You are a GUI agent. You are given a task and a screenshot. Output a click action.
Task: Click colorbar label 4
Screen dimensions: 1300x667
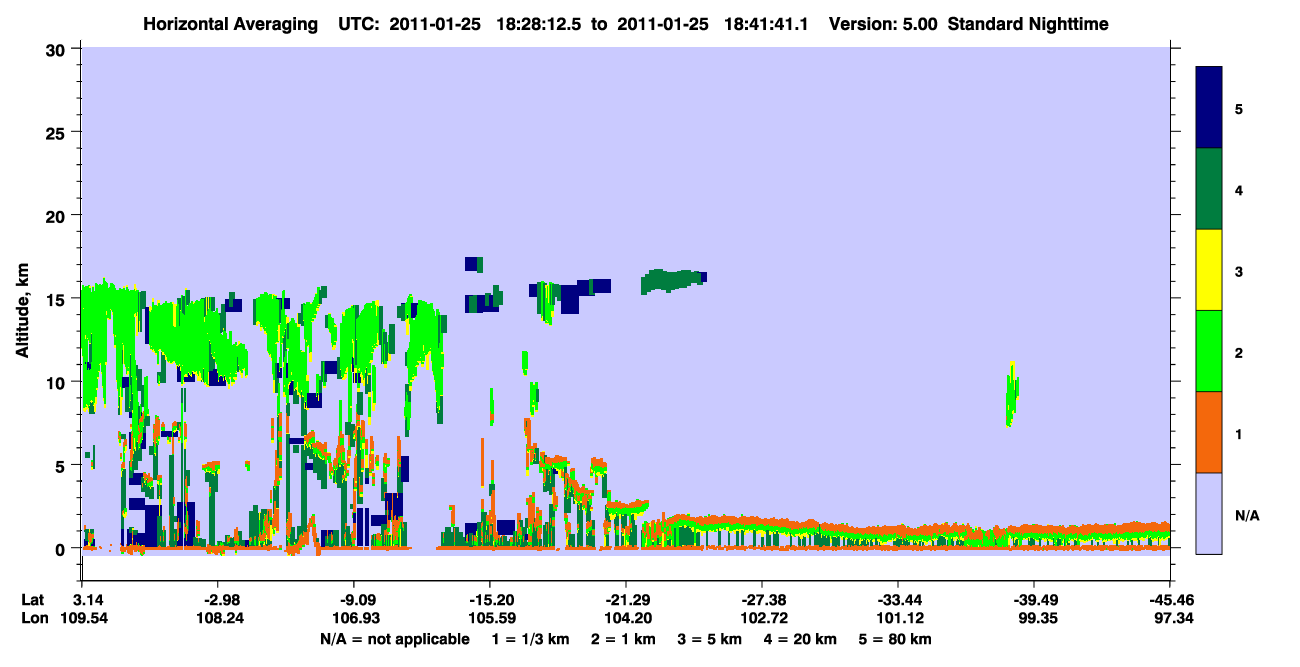1238,189
